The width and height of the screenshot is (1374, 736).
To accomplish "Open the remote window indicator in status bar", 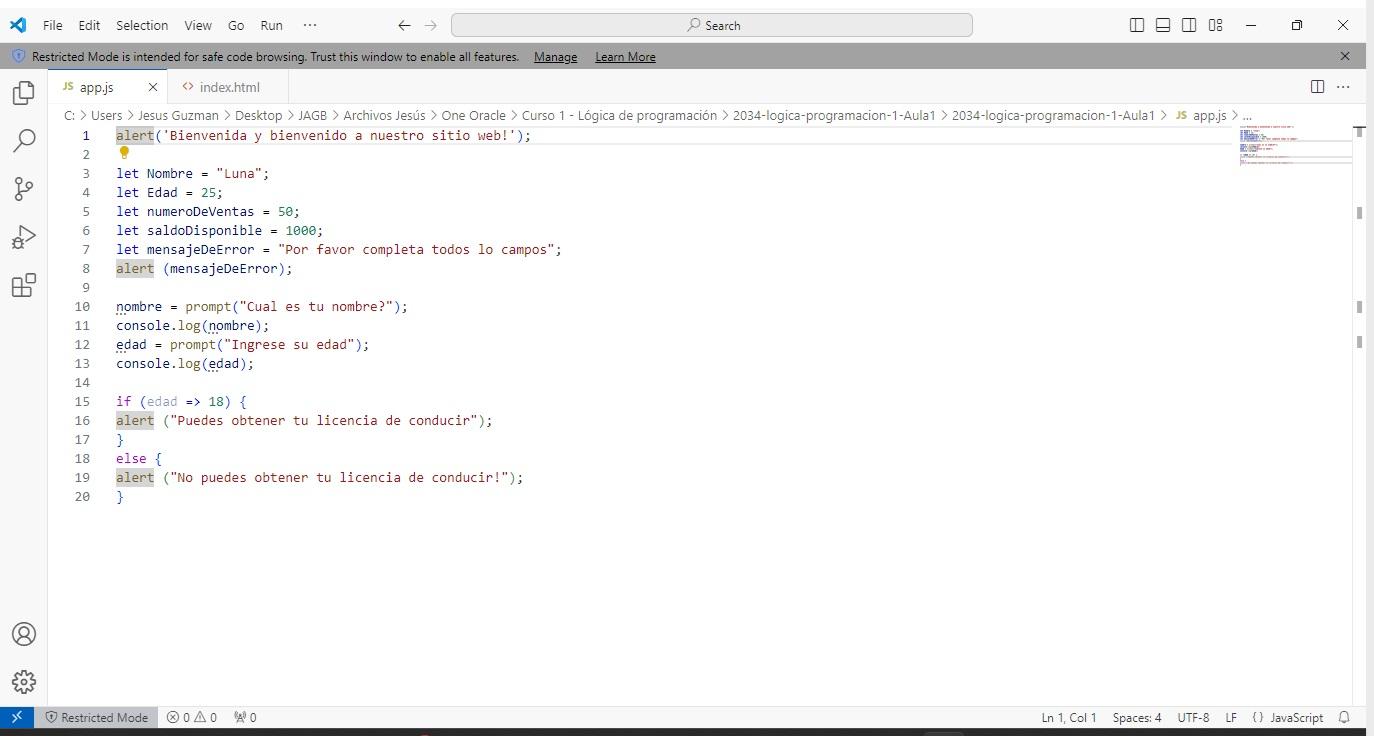I will point(17,717).
